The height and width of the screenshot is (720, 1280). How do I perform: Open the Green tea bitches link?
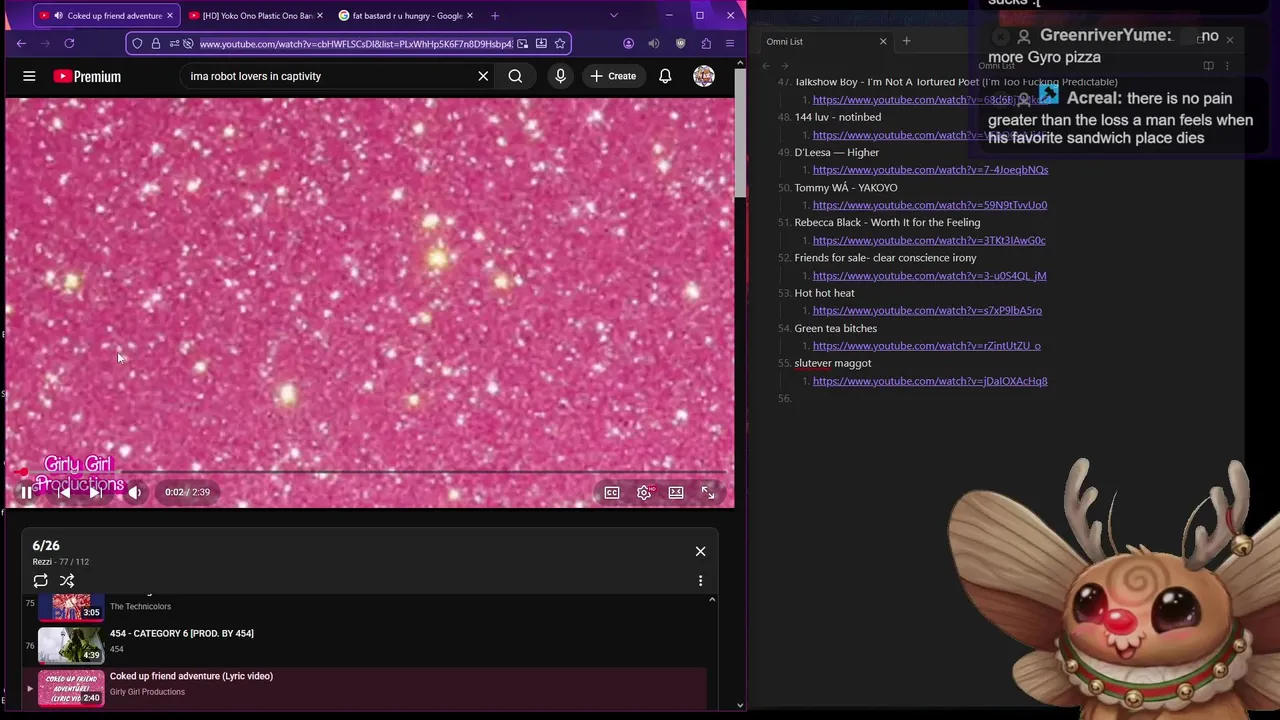[926, 346]
